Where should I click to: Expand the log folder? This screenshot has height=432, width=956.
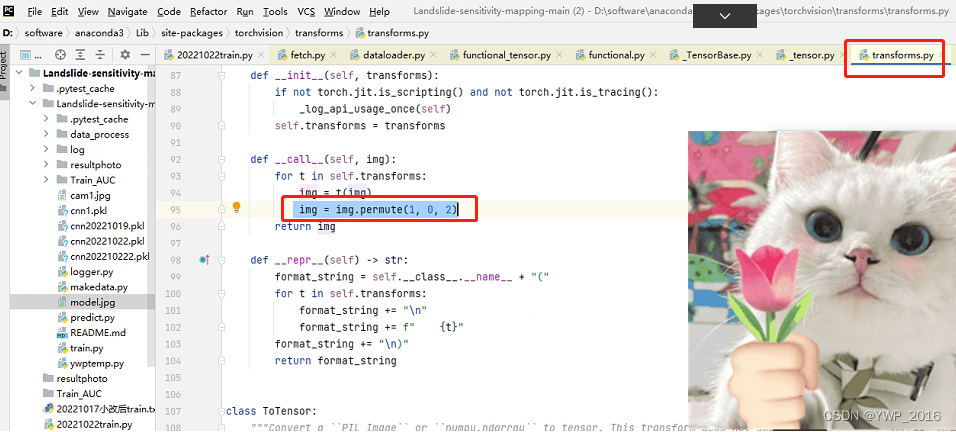46,149
